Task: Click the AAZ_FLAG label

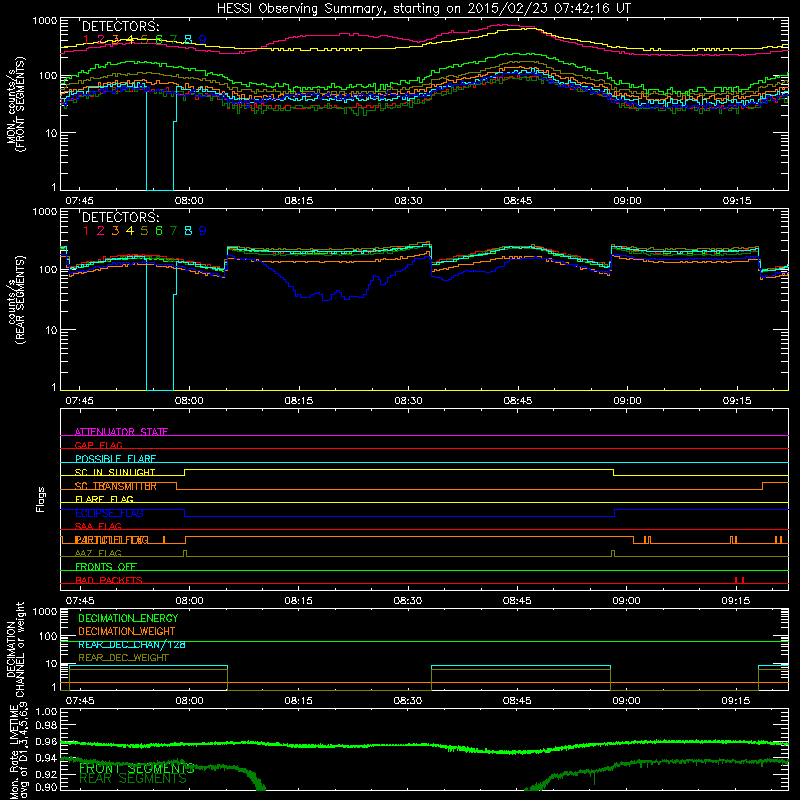Action: click(x=98, y=553)
